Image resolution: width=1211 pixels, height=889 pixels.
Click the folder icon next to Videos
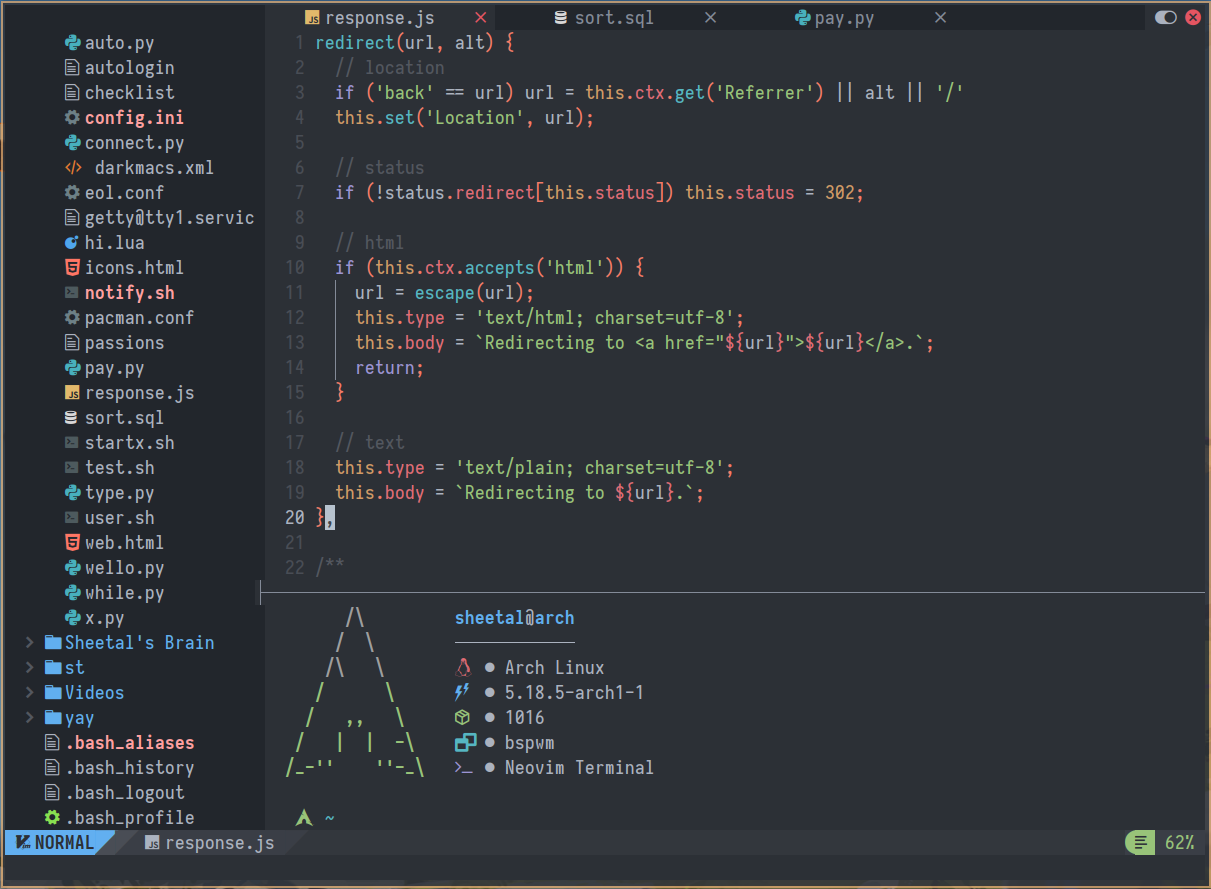point(53,693)
